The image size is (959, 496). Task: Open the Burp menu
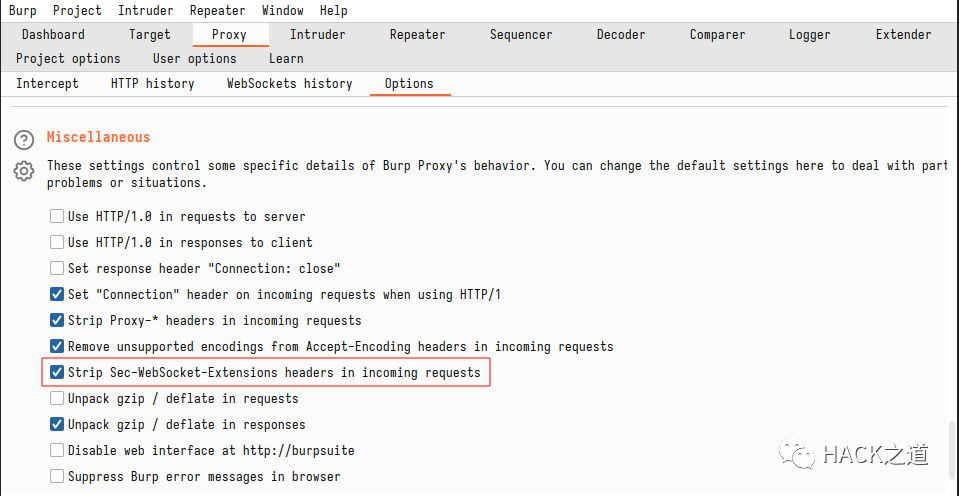click(x=23, y=10)
